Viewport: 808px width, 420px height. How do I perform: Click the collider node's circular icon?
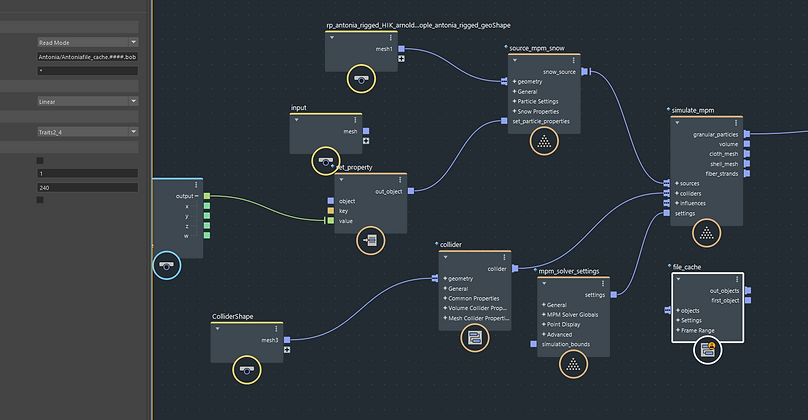pyautogui.click(x=475, y=338)
